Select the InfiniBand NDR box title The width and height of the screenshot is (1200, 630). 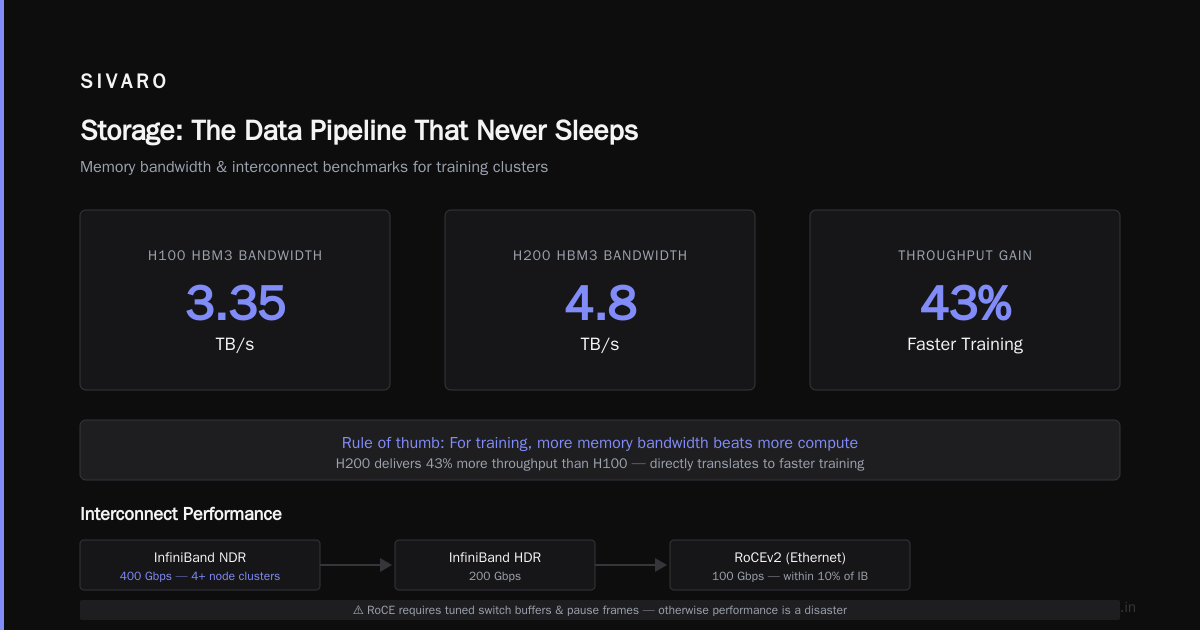[x=200, y=558]
